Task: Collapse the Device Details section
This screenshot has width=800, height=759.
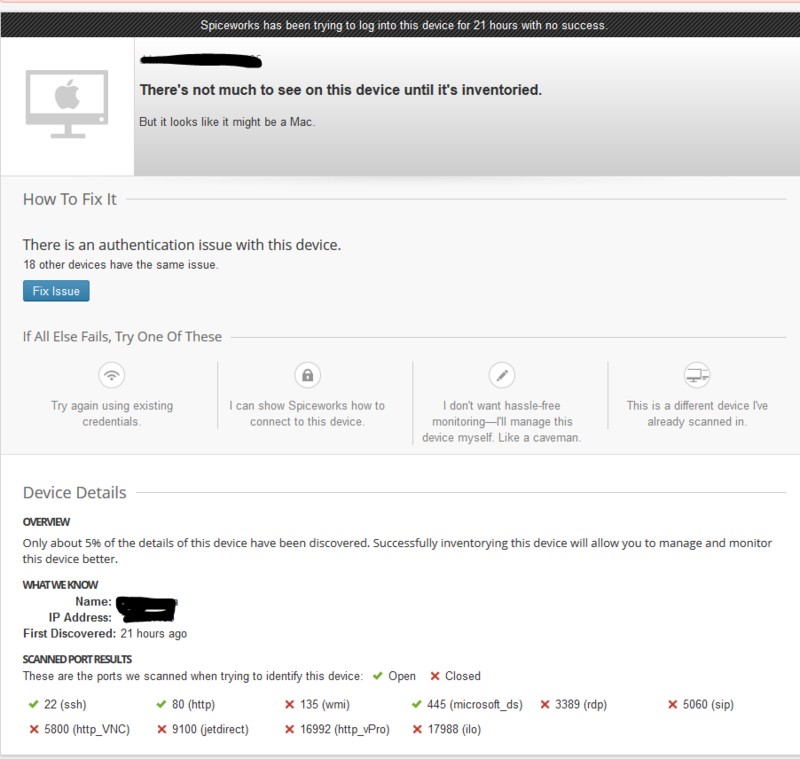Action: 74,492
